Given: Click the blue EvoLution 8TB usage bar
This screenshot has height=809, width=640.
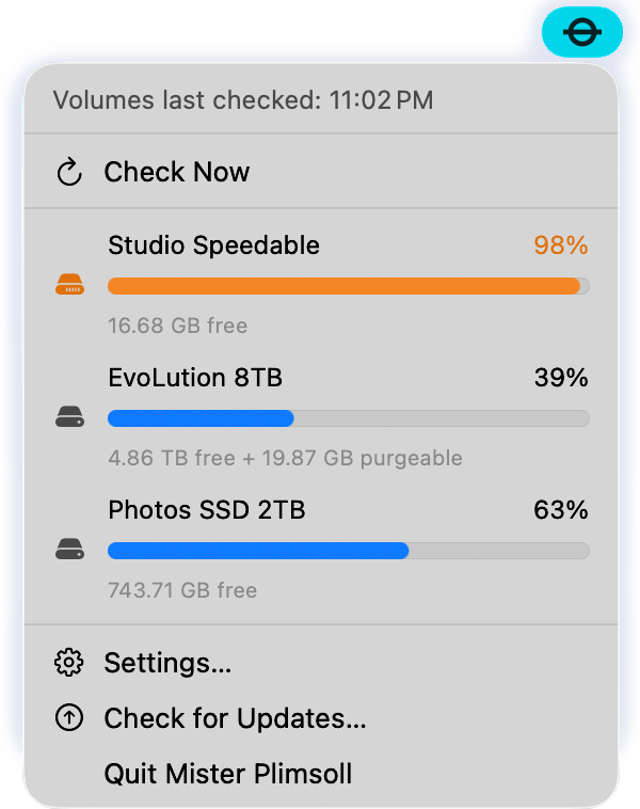Looking at the screenshot, I should coord(348,418).
